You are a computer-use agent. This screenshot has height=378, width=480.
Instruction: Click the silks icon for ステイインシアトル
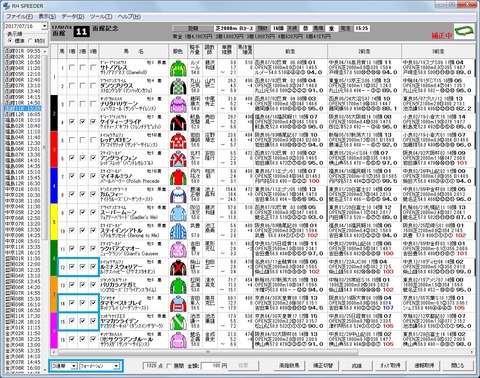178,231
